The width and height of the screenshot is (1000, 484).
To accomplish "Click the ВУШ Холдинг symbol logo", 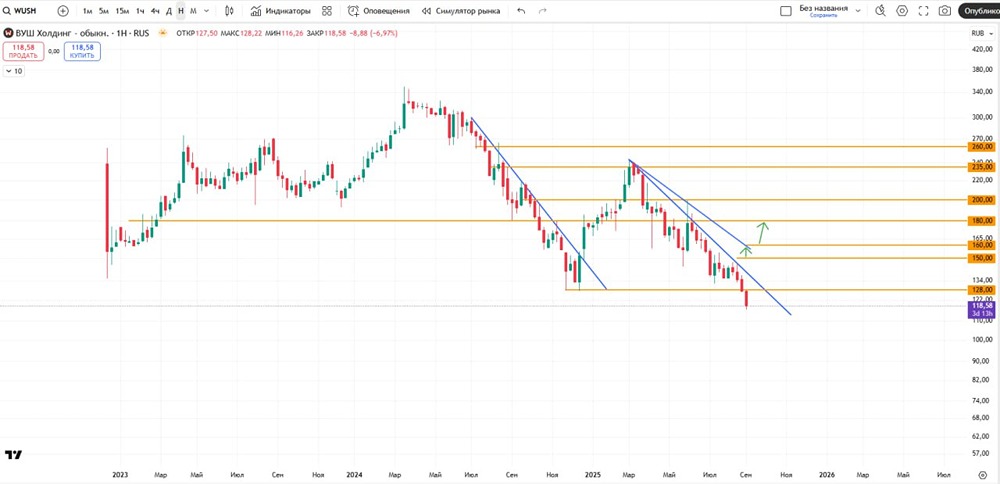I will (8, 33).
